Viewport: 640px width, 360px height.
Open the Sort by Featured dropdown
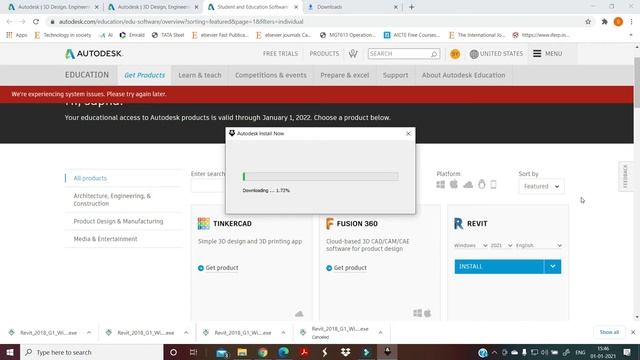tap(541, 186)
